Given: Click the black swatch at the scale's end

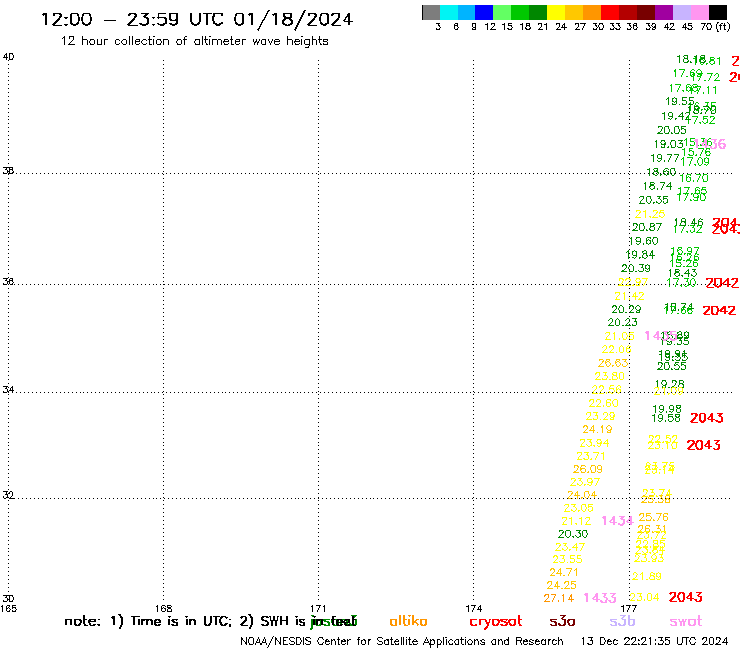Looking at the screenshot, I should pyautogui.click(x=717, y=12).
